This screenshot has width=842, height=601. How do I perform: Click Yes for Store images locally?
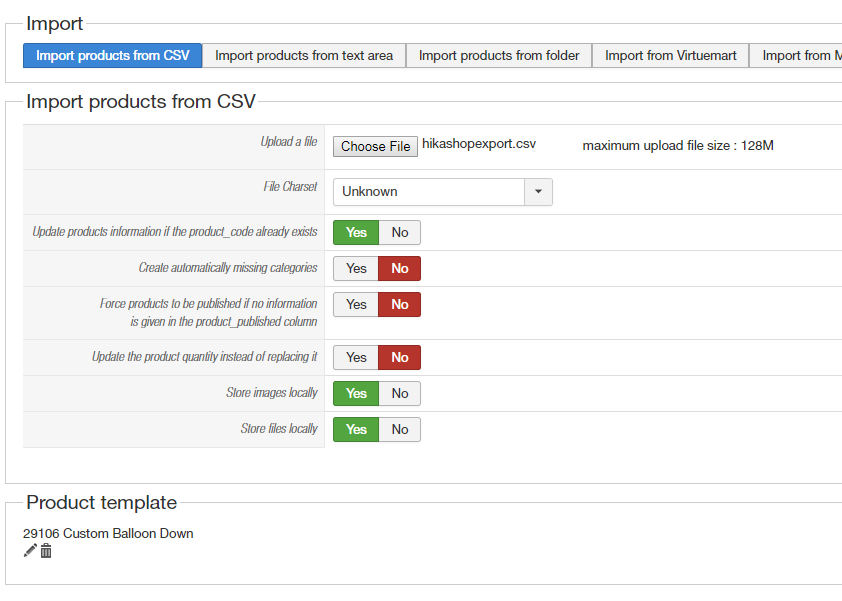click(356, 394)
